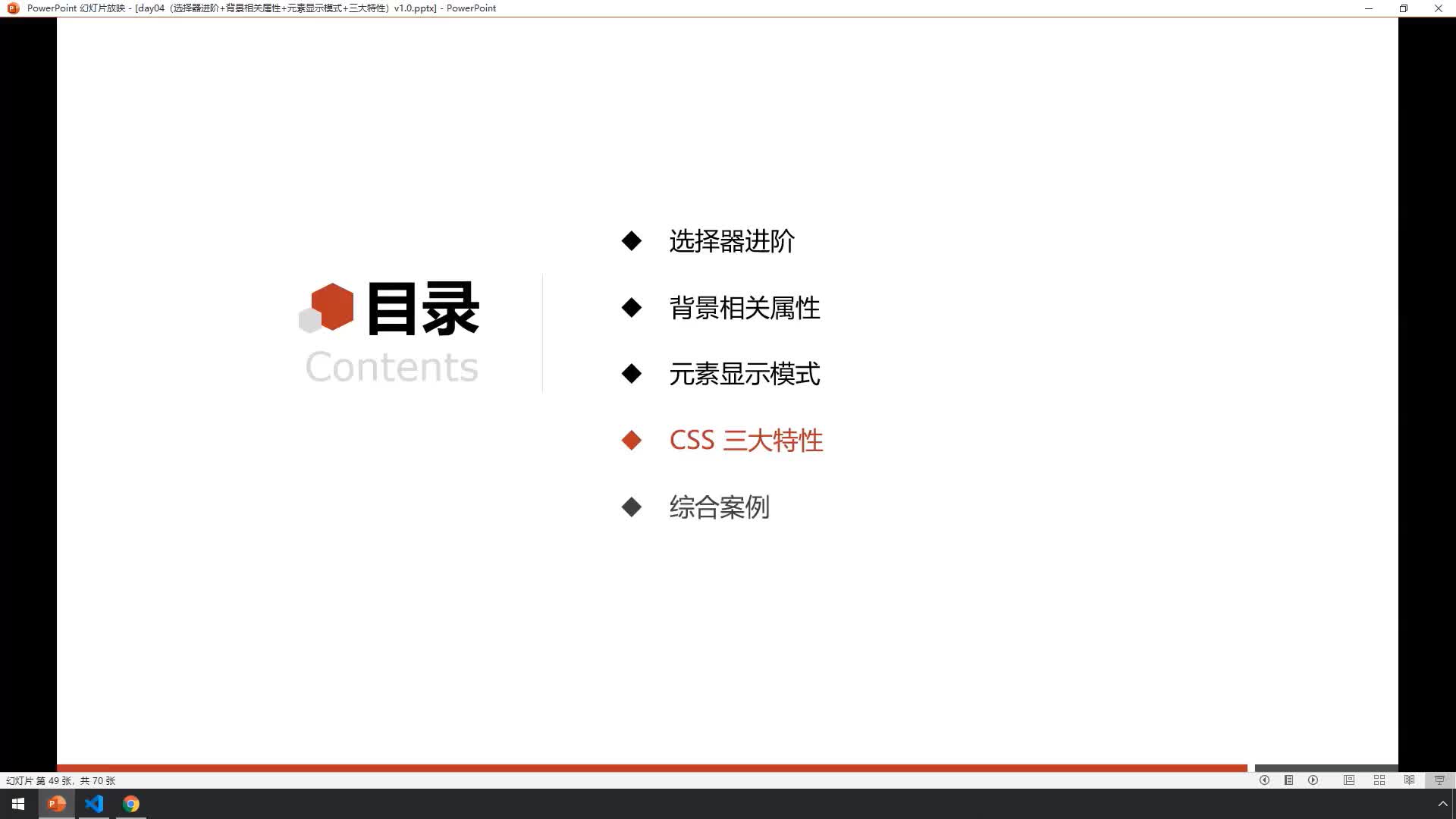Select the 综合案例 list item
This screenshot has width=1456, height=819.
point(720,507)
